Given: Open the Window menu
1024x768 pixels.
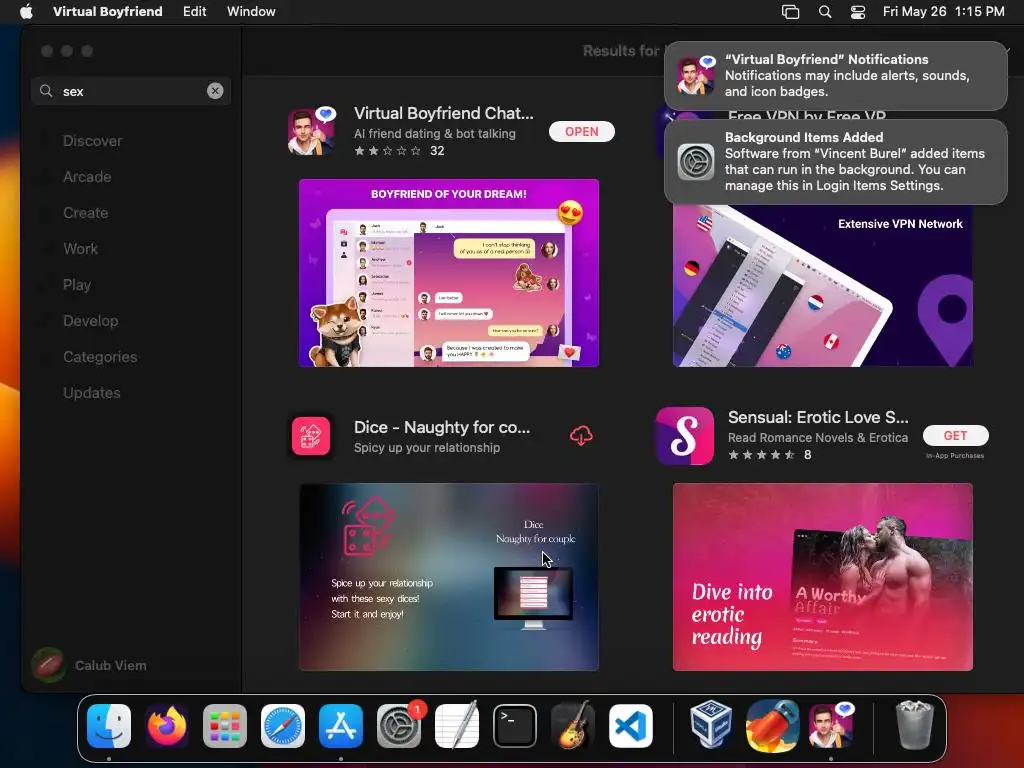Looking at the screenshot, I should 251,12.
